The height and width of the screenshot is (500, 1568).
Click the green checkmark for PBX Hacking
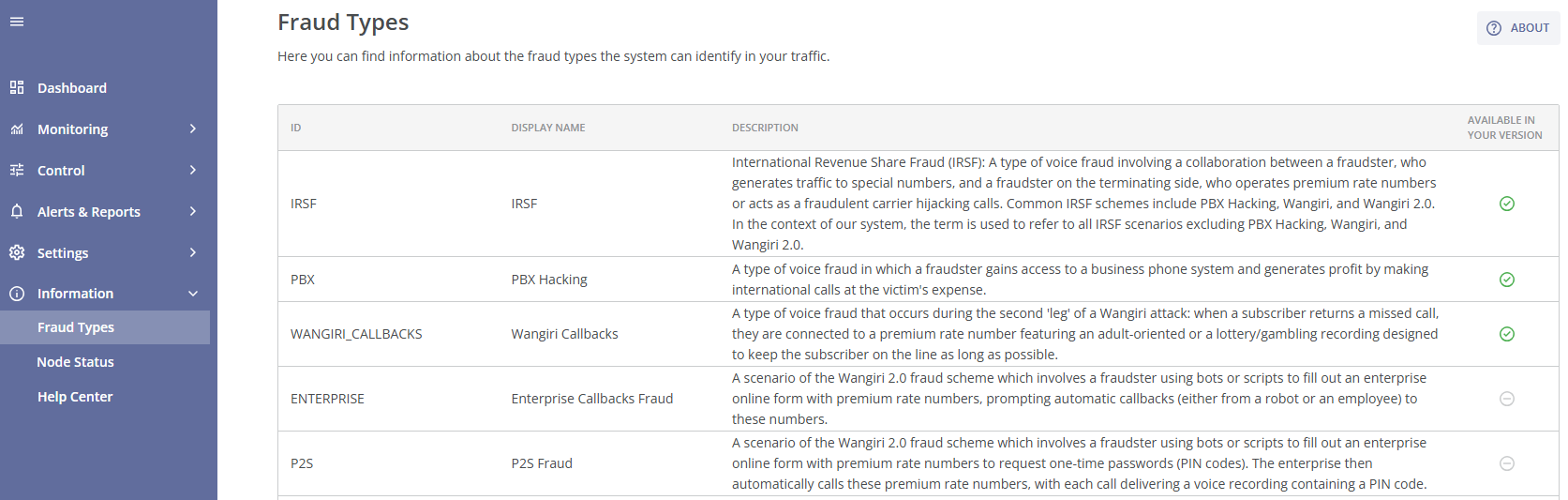click(x=1507, y=280)
